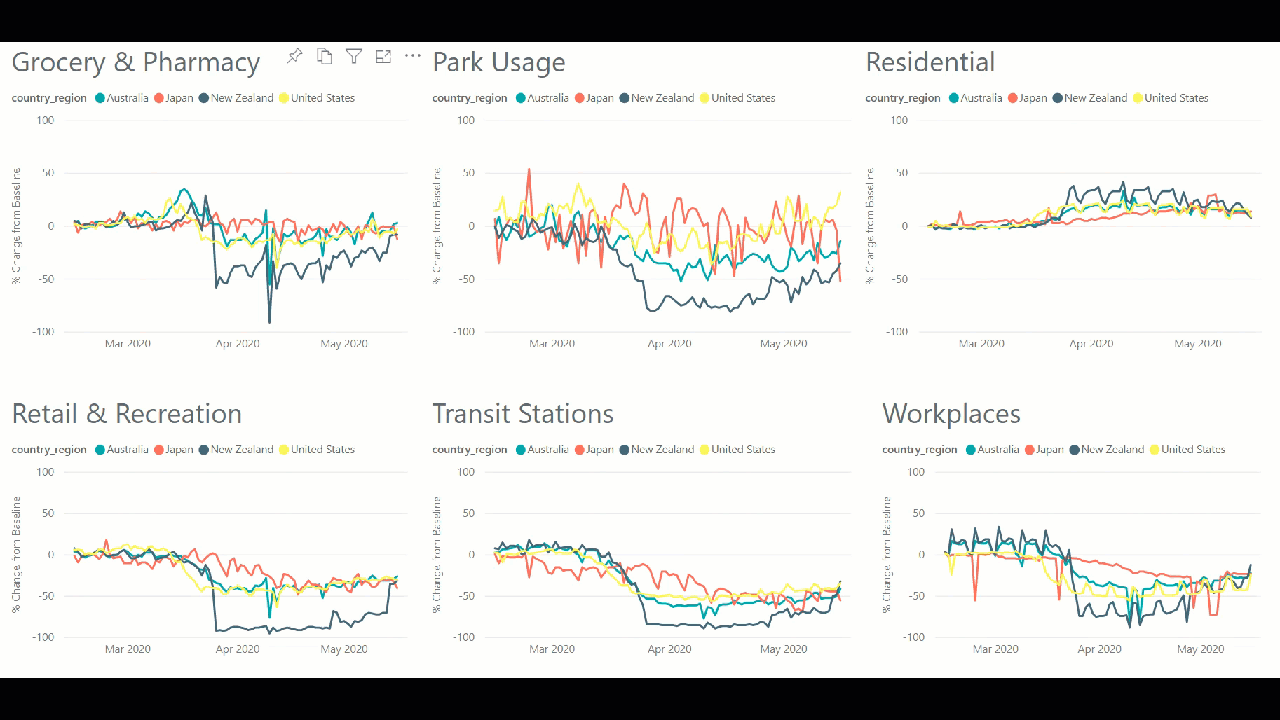Screen dimensions: 1280x720
Task: Click the Park Usage chart title
Action: click(x=499, y=62)
